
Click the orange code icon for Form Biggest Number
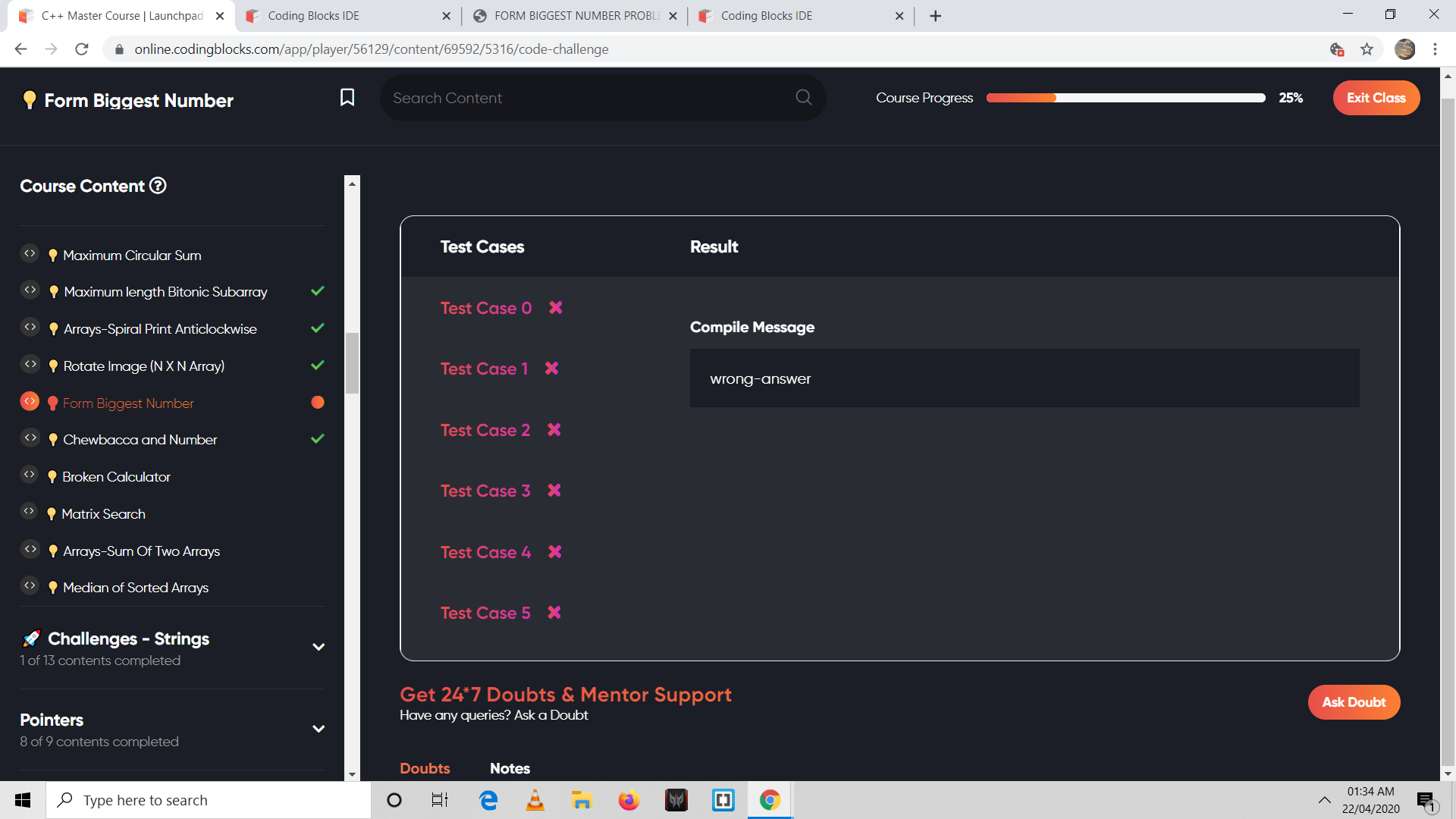click(x=30, y=401)
